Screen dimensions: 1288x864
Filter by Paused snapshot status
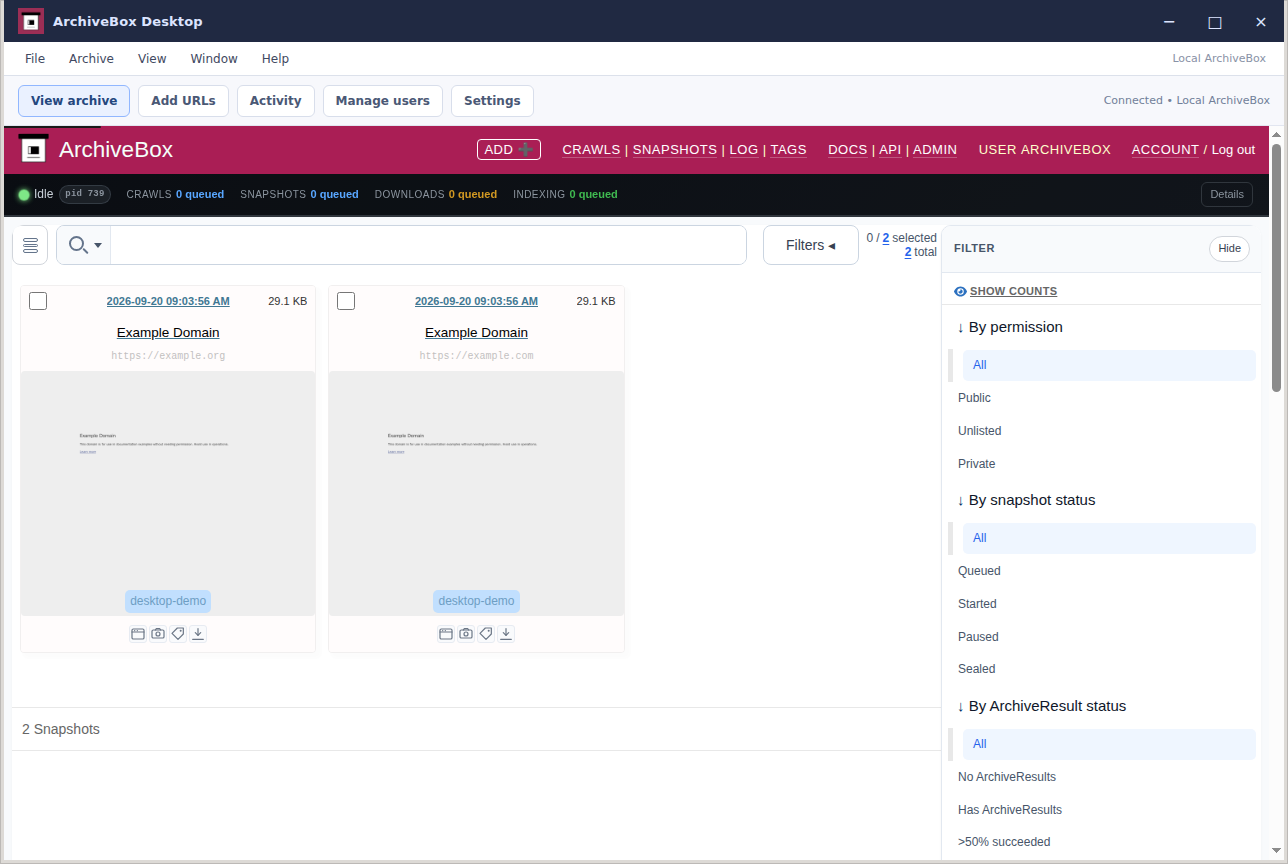click(x=978, y=637)
